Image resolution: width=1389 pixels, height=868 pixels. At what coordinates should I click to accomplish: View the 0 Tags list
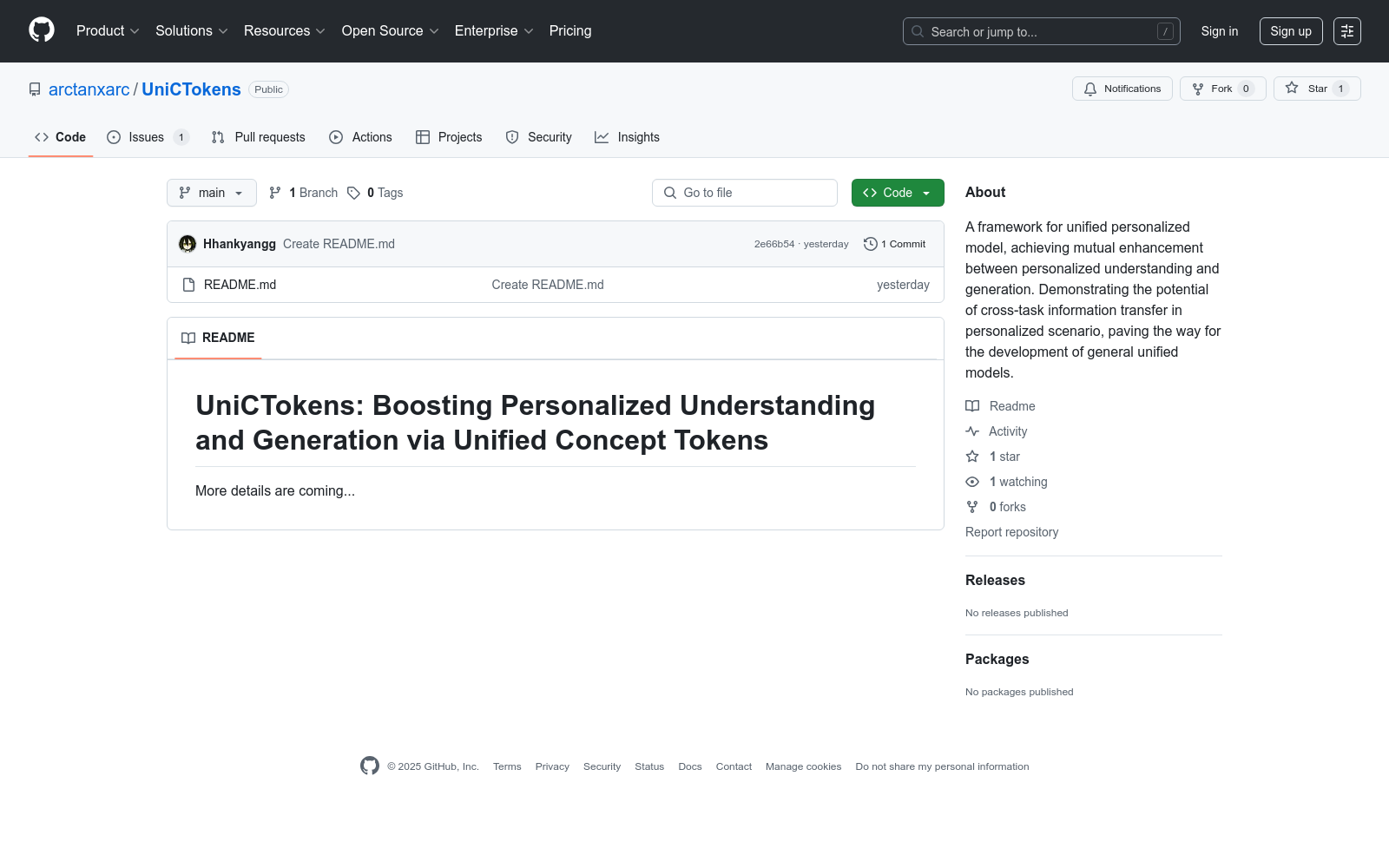click(x=375, y=193)
